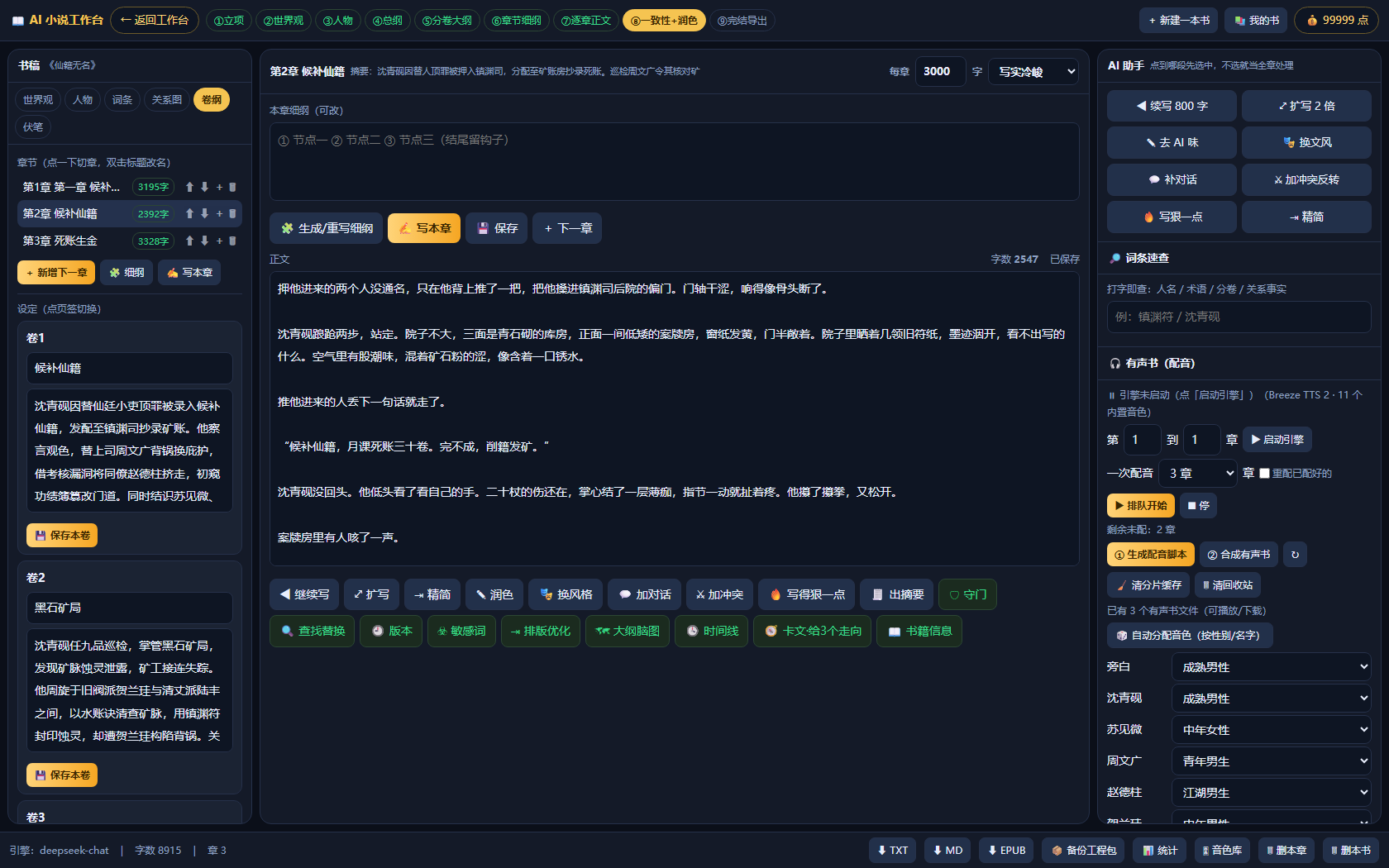Click the 生成/重写细纲 button
Screen dimensions: 1389x868
[327, 228]
